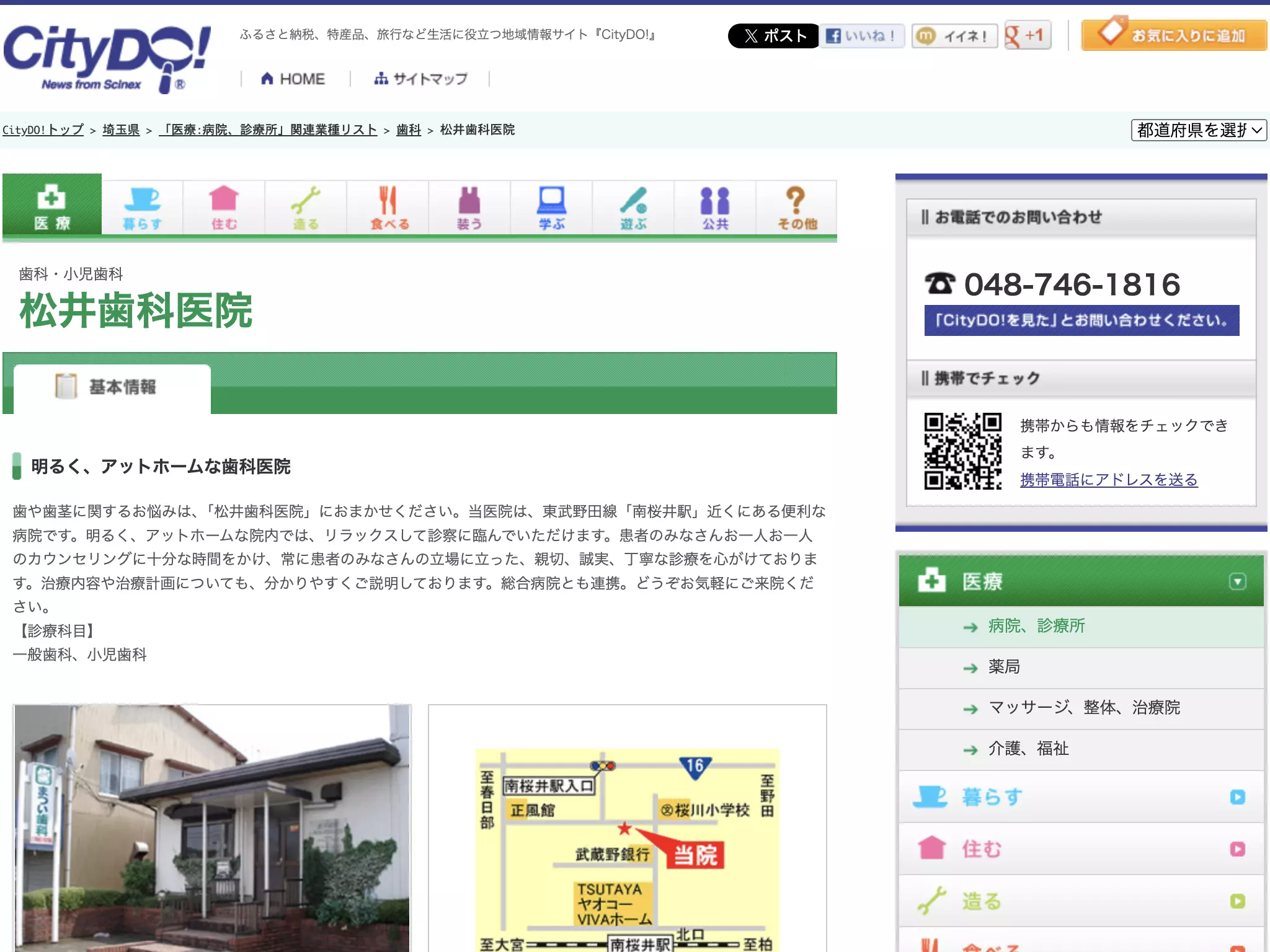
Task: Follow 埼玉県 breadcrumb link
Action: [121, 130]
